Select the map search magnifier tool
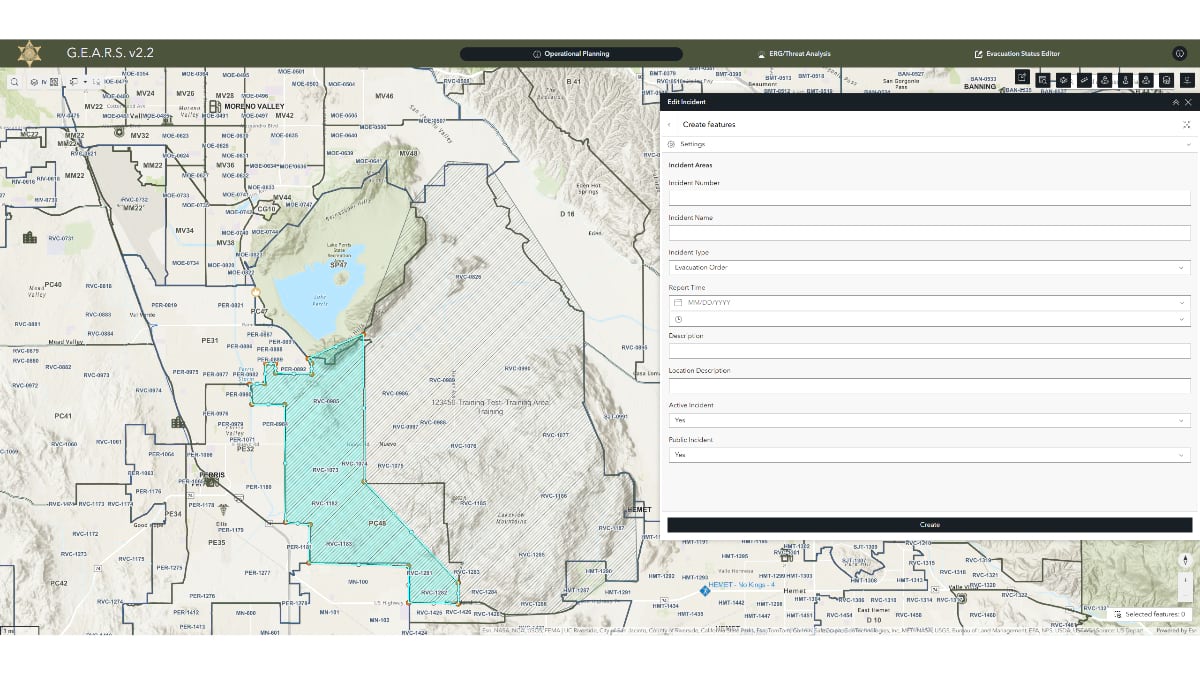 [x=14, y=82]
